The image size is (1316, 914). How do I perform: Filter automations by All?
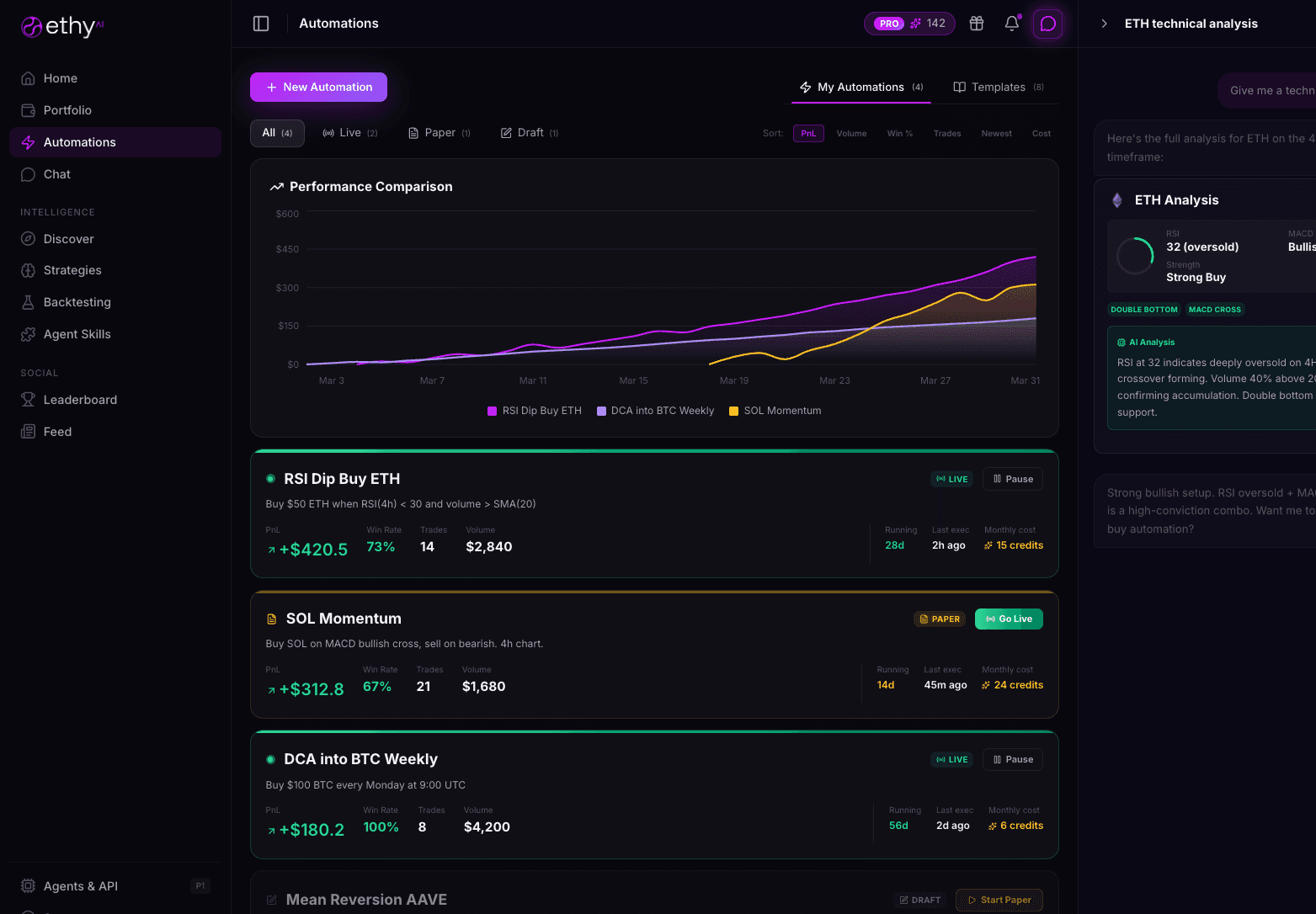click(277, 133)
